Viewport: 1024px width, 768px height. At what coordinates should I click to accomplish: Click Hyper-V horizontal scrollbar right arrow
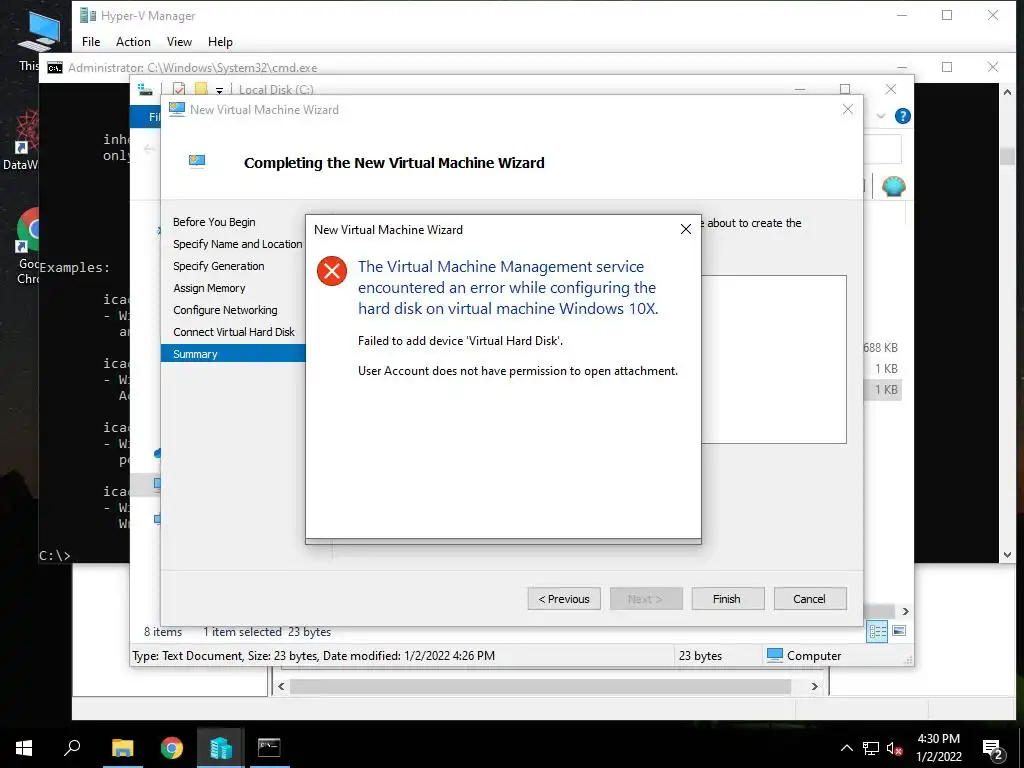coord(814,686)
